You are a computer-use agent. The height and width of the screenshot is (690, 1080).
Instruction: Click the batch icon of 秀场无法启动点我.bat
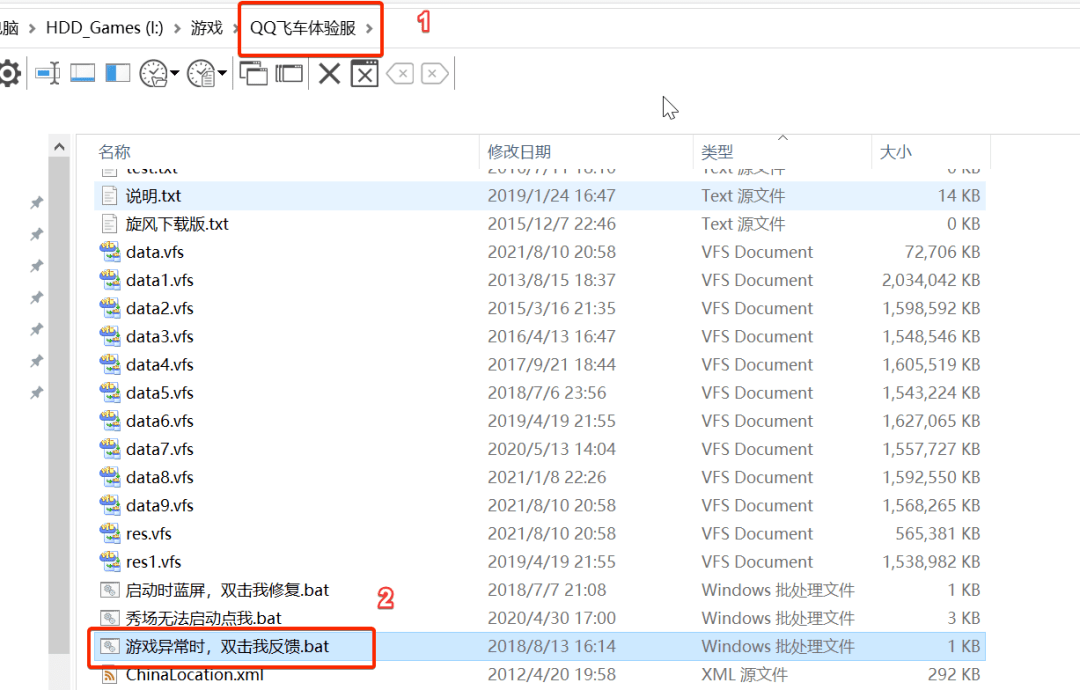[x=110, y=618]
